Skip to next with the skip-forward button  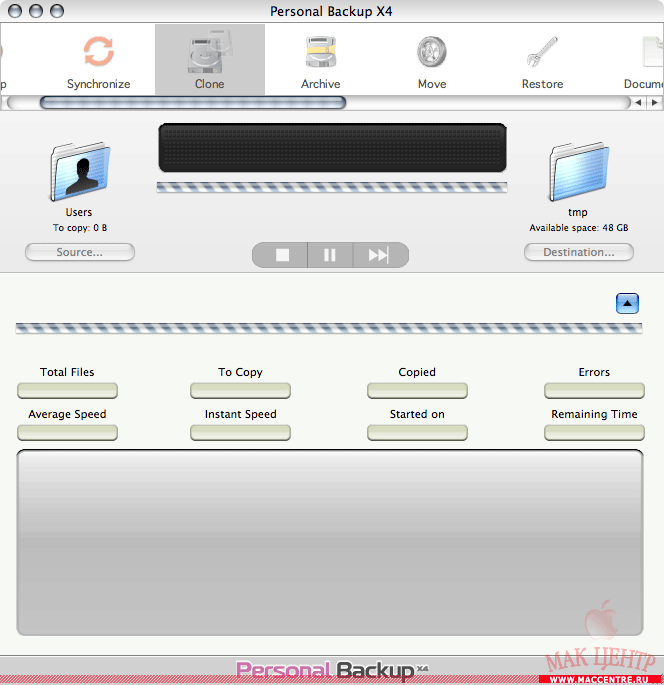380,255
